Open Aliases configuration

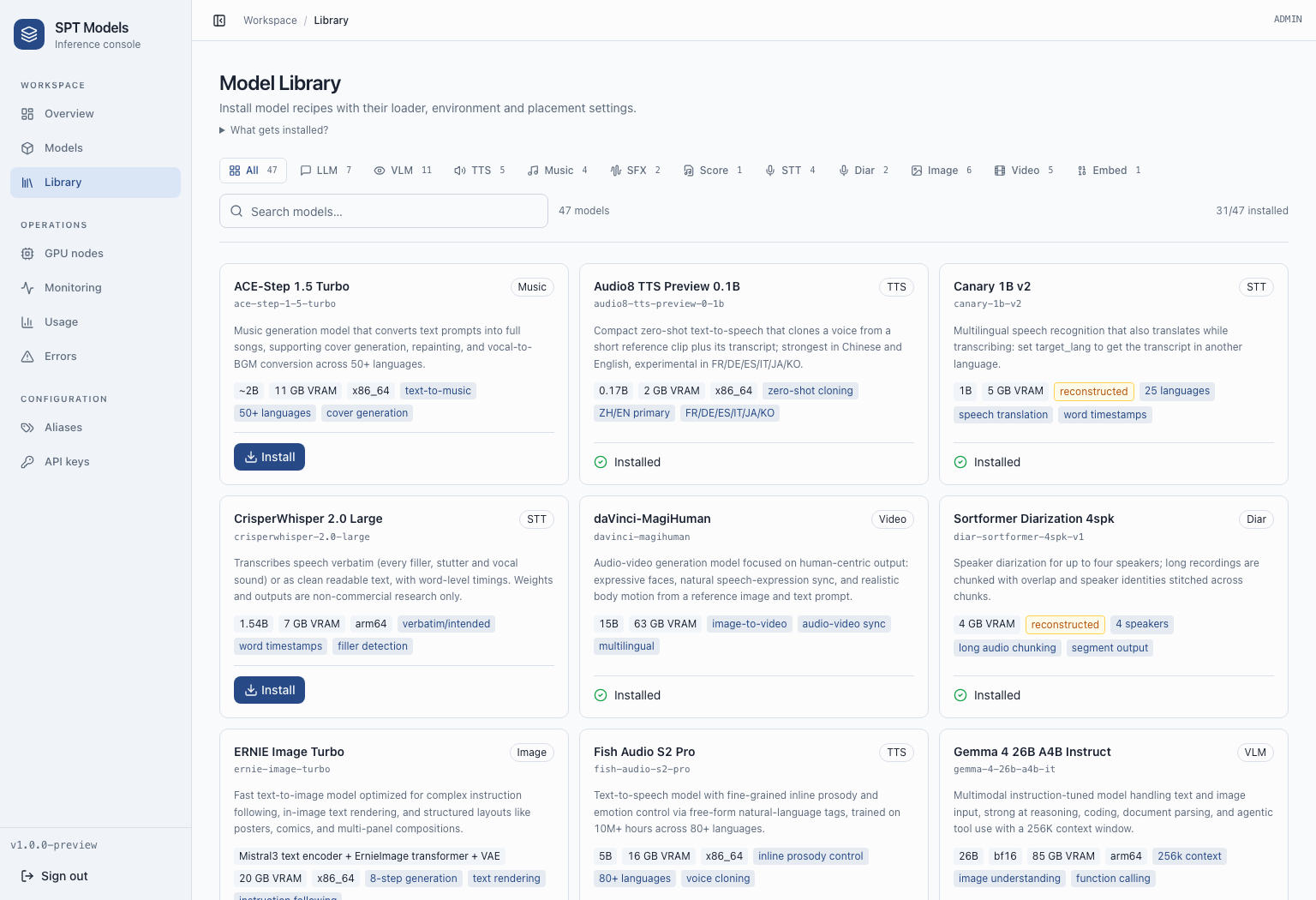pyautogui.click(x=95, y=428)
